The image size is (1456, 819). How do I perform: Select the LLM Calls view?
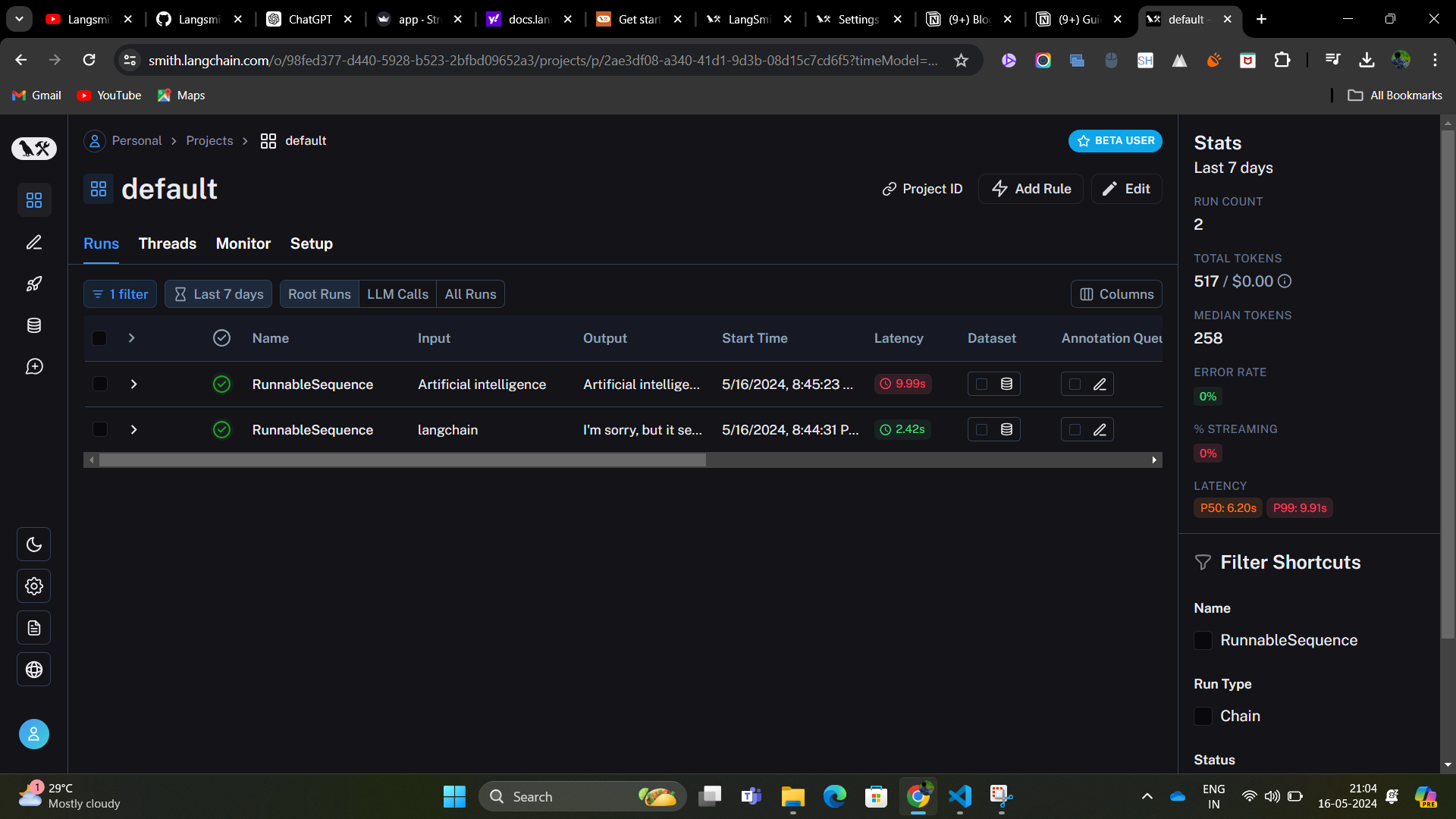tap(398, 294)
